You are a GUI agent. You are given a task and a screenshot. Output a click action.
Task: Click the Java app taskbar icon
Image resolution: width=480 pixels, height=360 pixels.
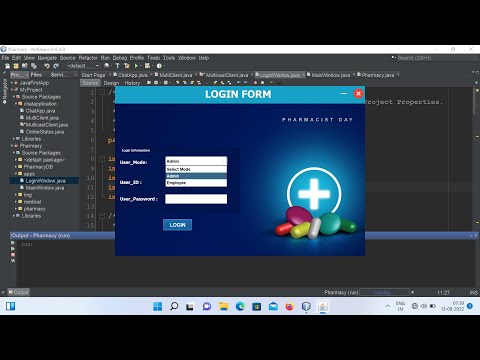tap(323, 306)
